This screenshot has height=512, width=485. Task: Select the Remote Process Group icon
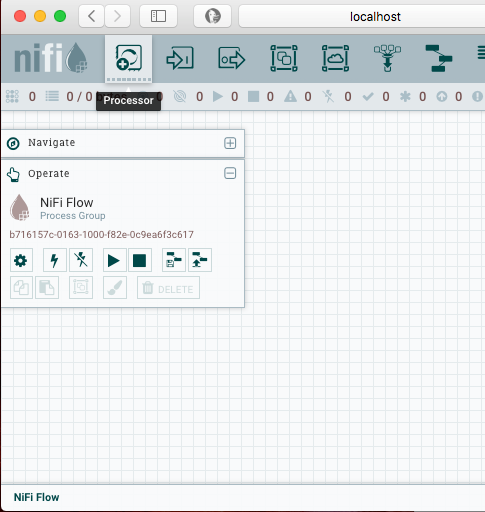pyautogui.click(x=335, y=58)
